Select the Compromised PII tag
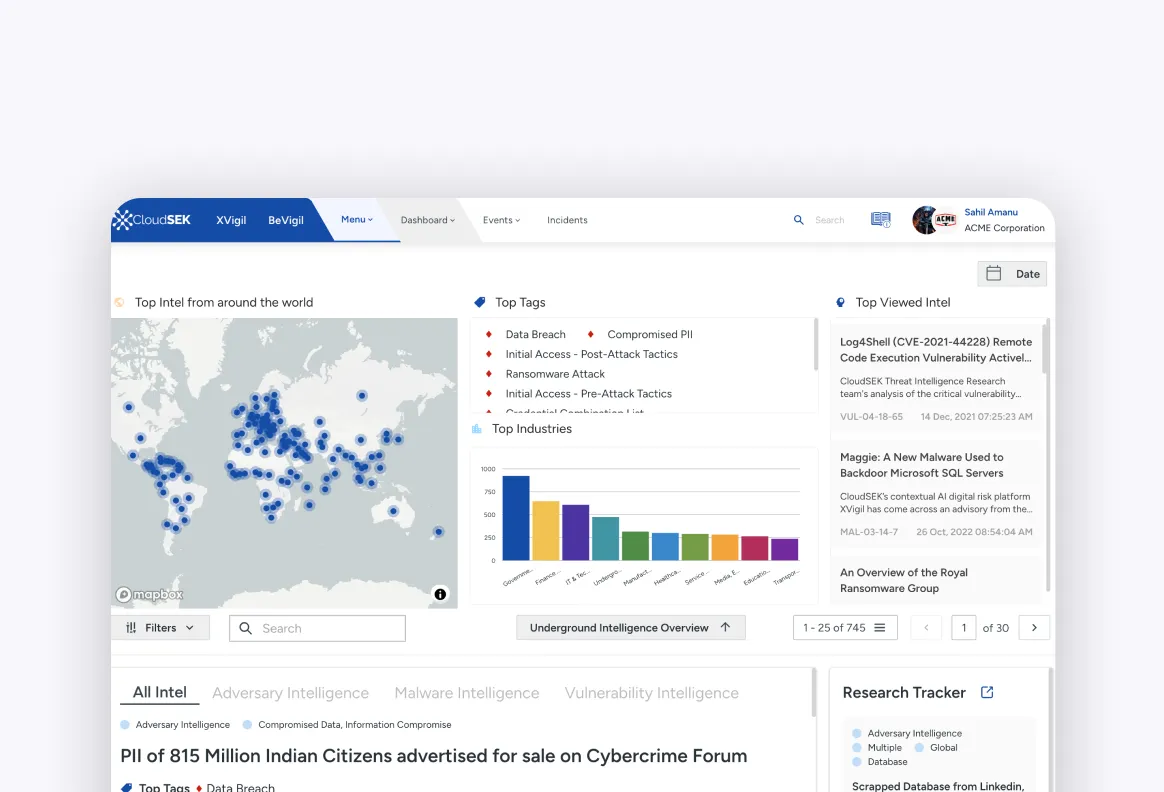Viewport: 1164px width, 792px height. click(x=650, y=335)
